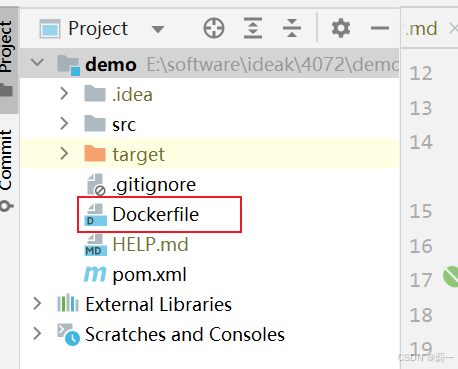Select the src folder icon
Screen dimensions: 458x369
(95, 123)
